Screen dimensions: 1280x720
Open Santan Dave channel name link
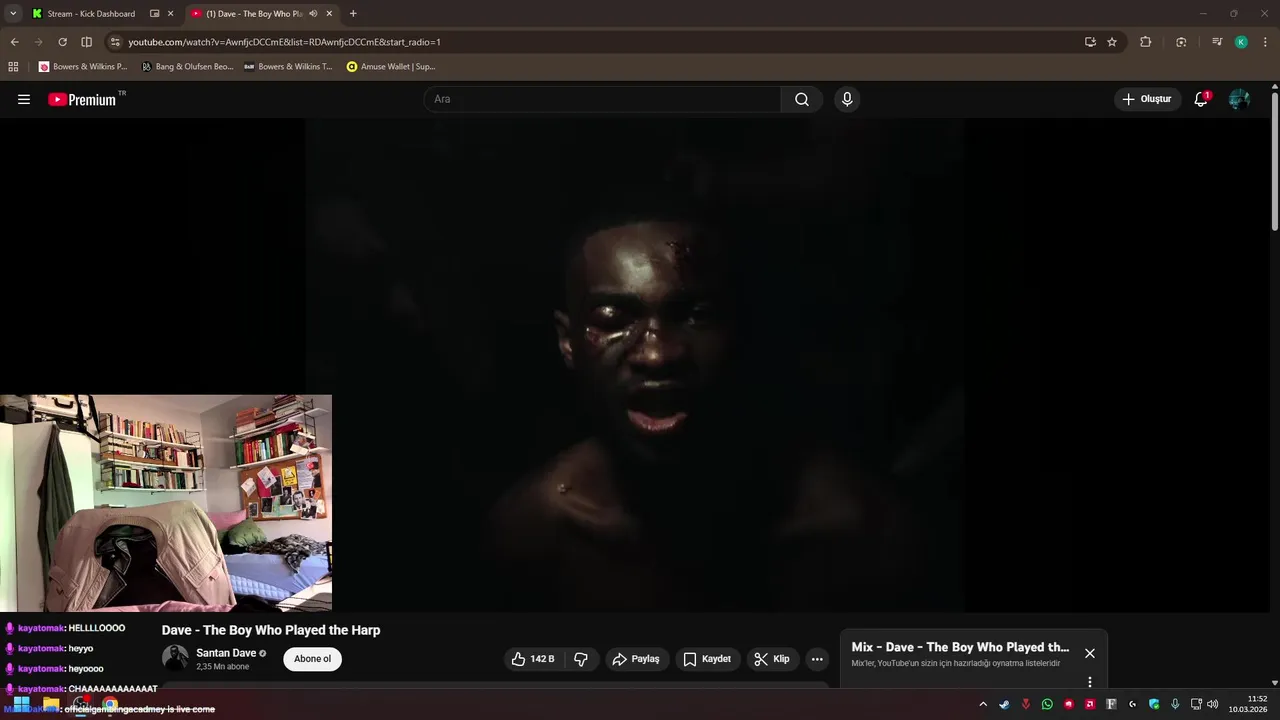pyautogui.click(x=226, y=653)
